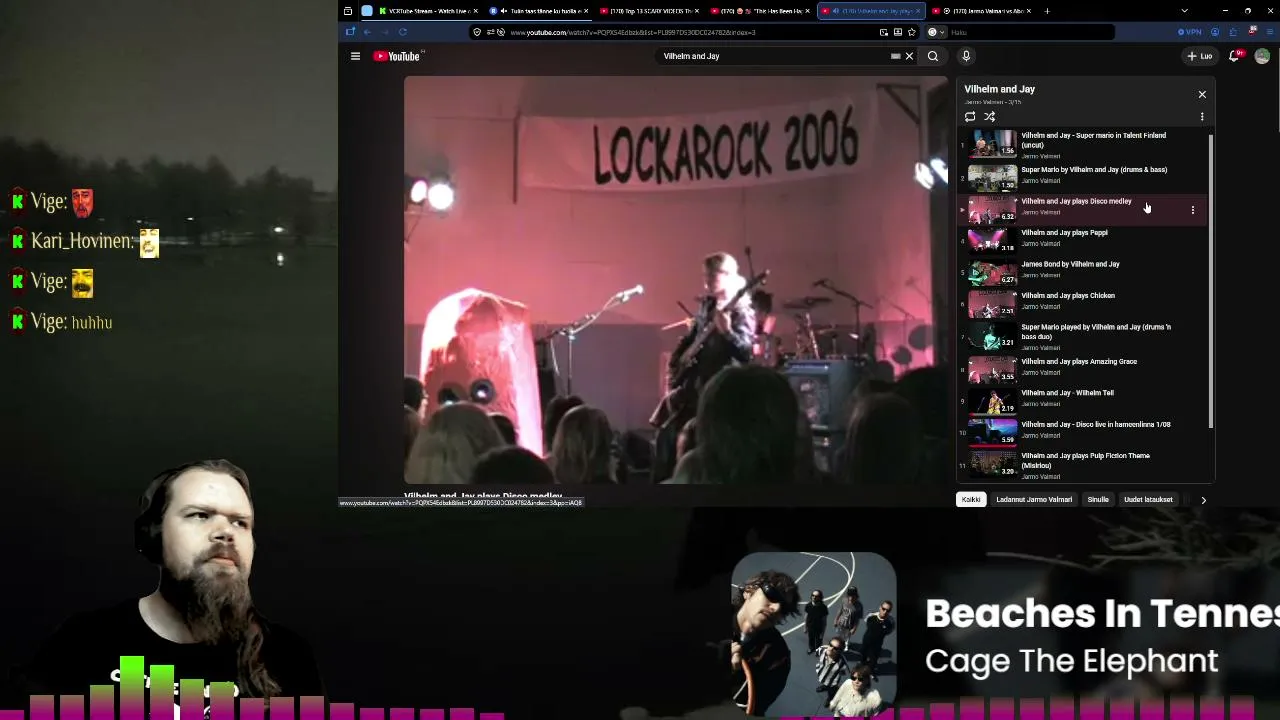The width and height of the screenshot is (1280, 720).
Task: Open the browser tab list dropdown
Action: [x=1184, y=11]
